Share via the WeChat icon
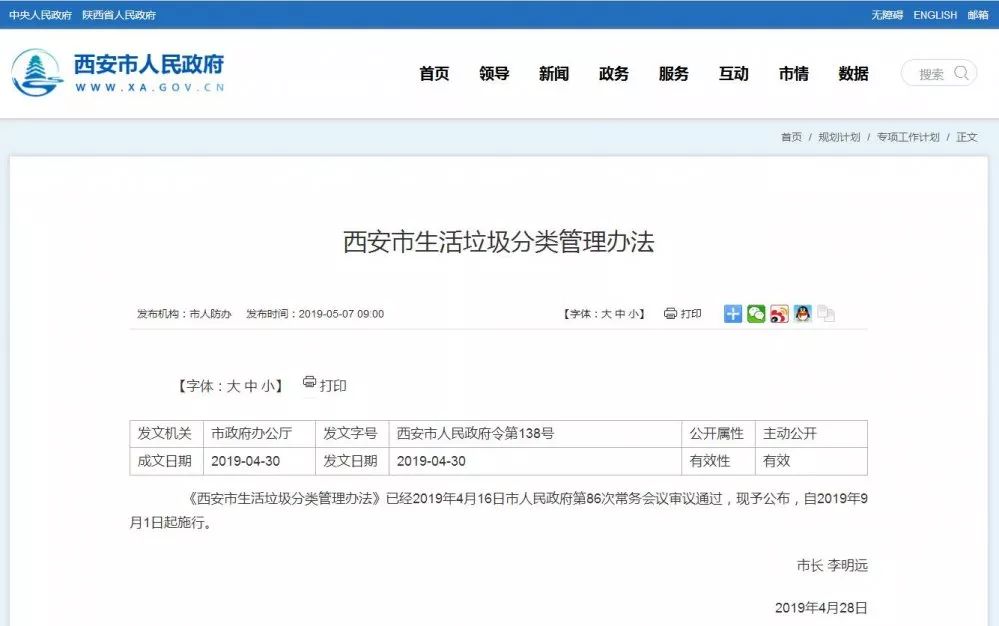999x626 pixels. pyautogui.click(x=756, y=313)
